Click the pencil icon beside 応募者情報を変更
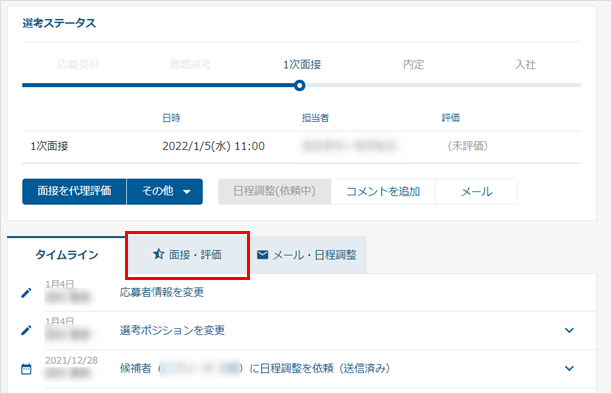The image size is (612, 394). point(26,293)
